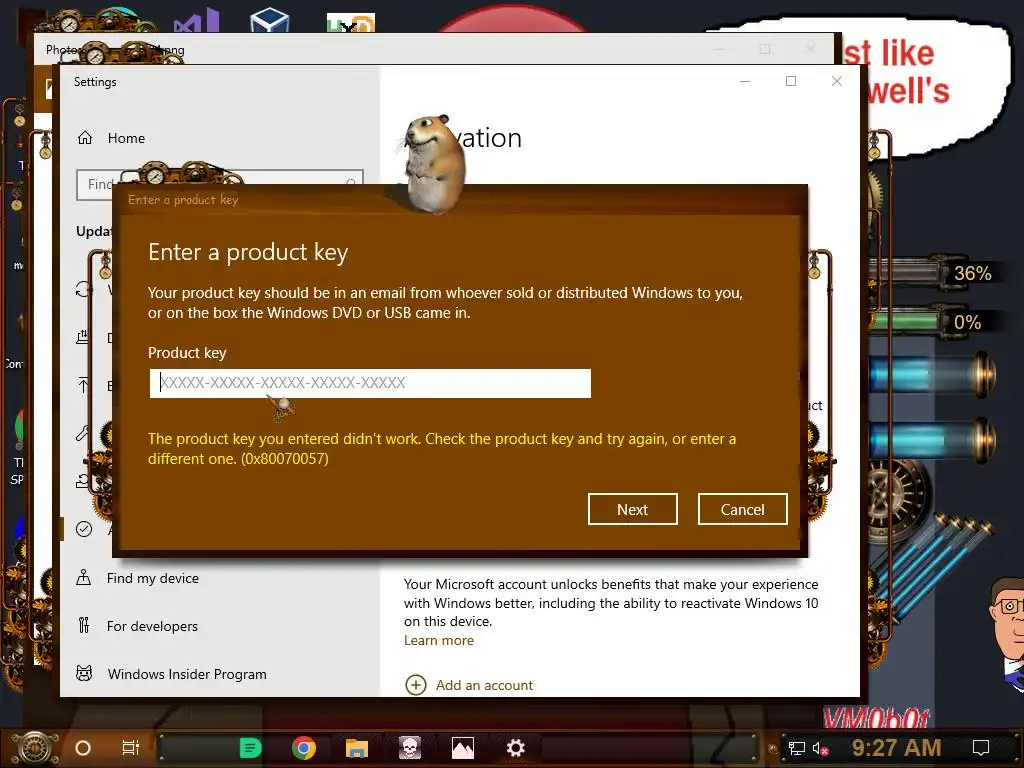Click Next in the product key dialog

pyautogui.click(x=632, y=509)
